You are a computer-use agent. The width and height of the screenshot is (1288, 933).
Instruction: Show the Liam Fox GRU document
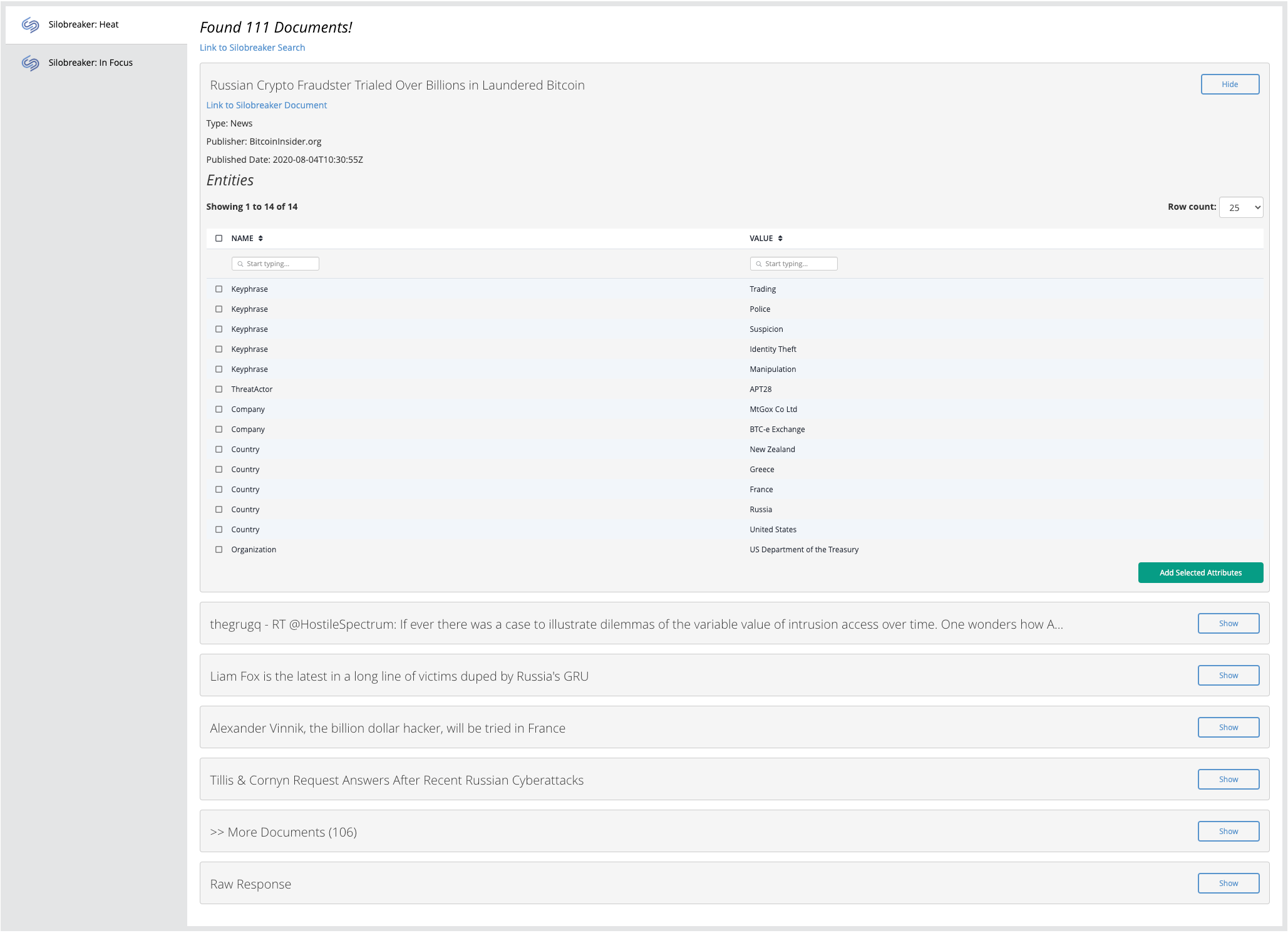(x=1229, y=676)
